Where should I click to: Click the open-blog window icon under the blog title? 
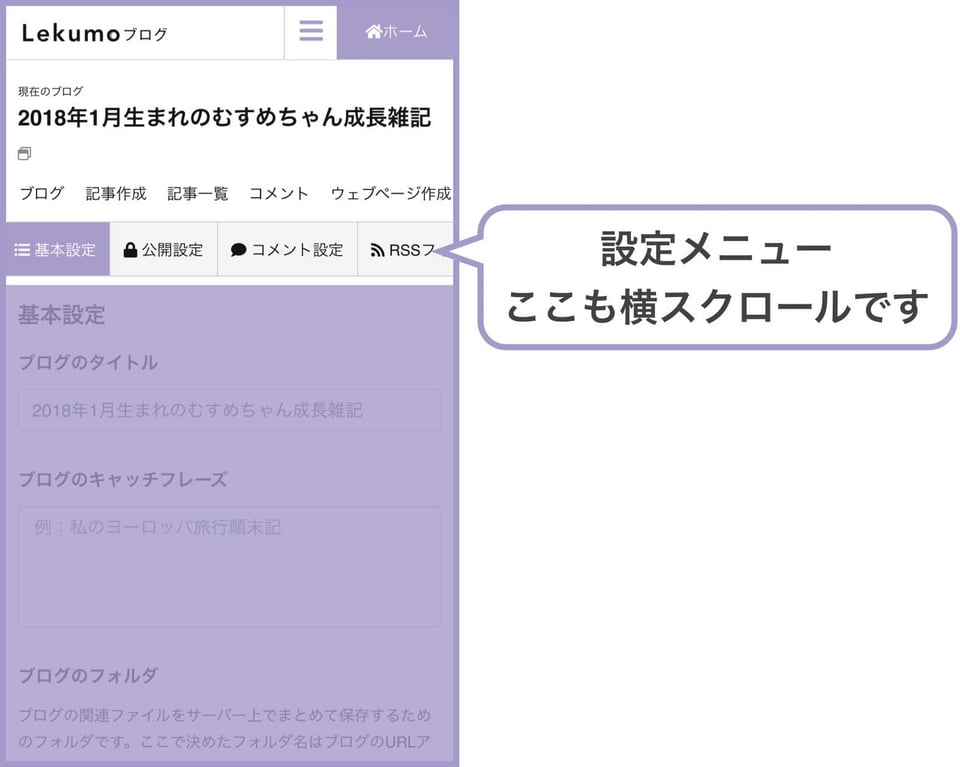click(24, 153)
